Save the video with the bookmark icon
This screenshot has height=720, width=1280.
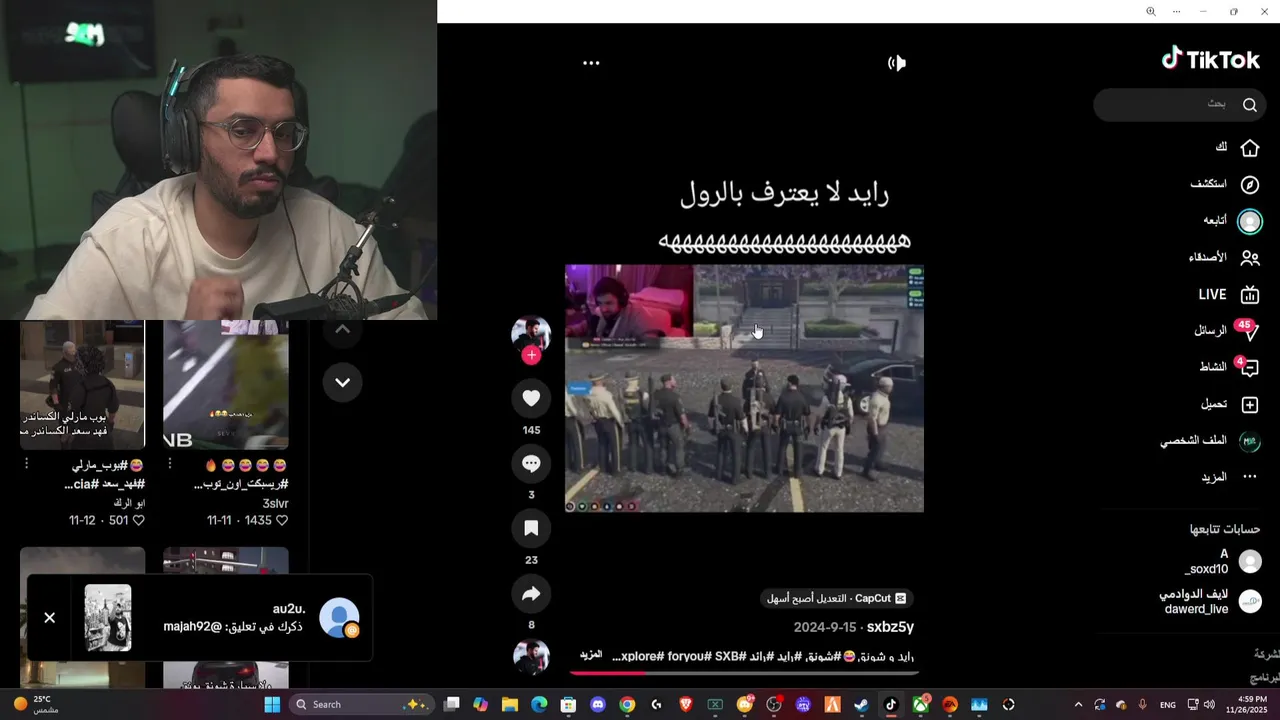coord(531,528)
